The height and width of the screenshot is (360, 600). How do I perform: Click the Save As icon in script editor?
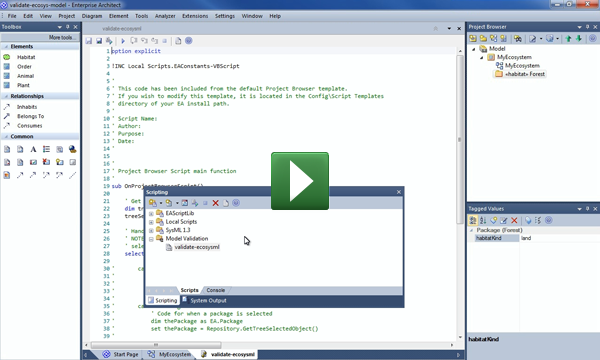click(99, 41)
